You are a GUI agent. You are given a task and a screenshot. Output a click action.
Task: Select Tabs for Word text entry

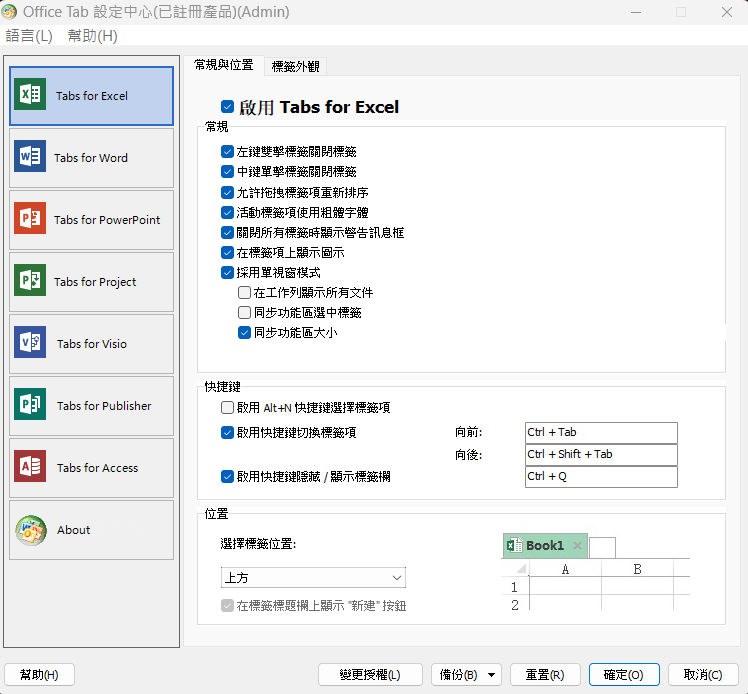pyautogui.click(x=91, y=158)
